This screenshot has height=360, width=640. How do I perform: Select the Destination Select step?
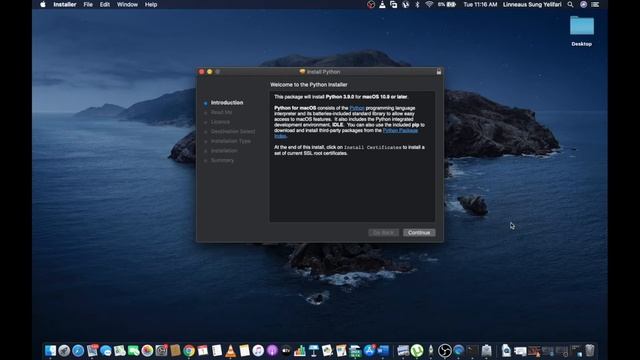click(x=233, y=131)
